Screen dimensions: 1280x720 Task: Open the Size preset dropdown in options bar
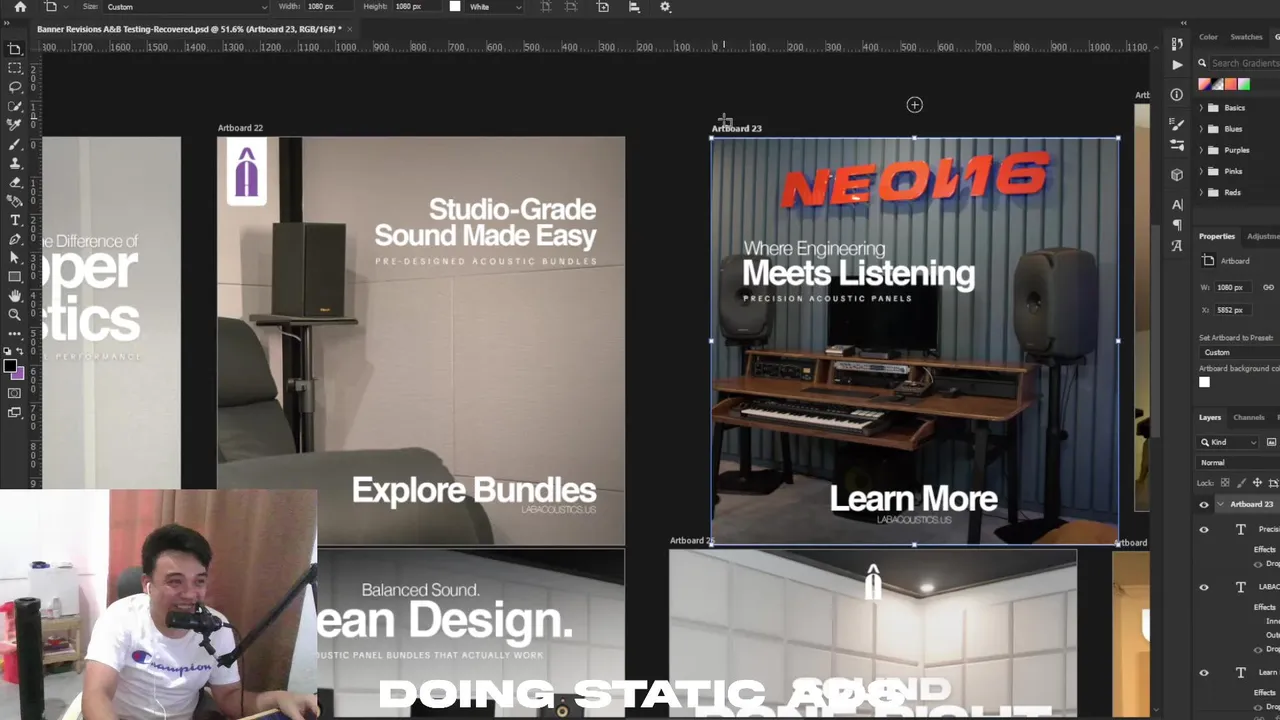pos(186,7)
